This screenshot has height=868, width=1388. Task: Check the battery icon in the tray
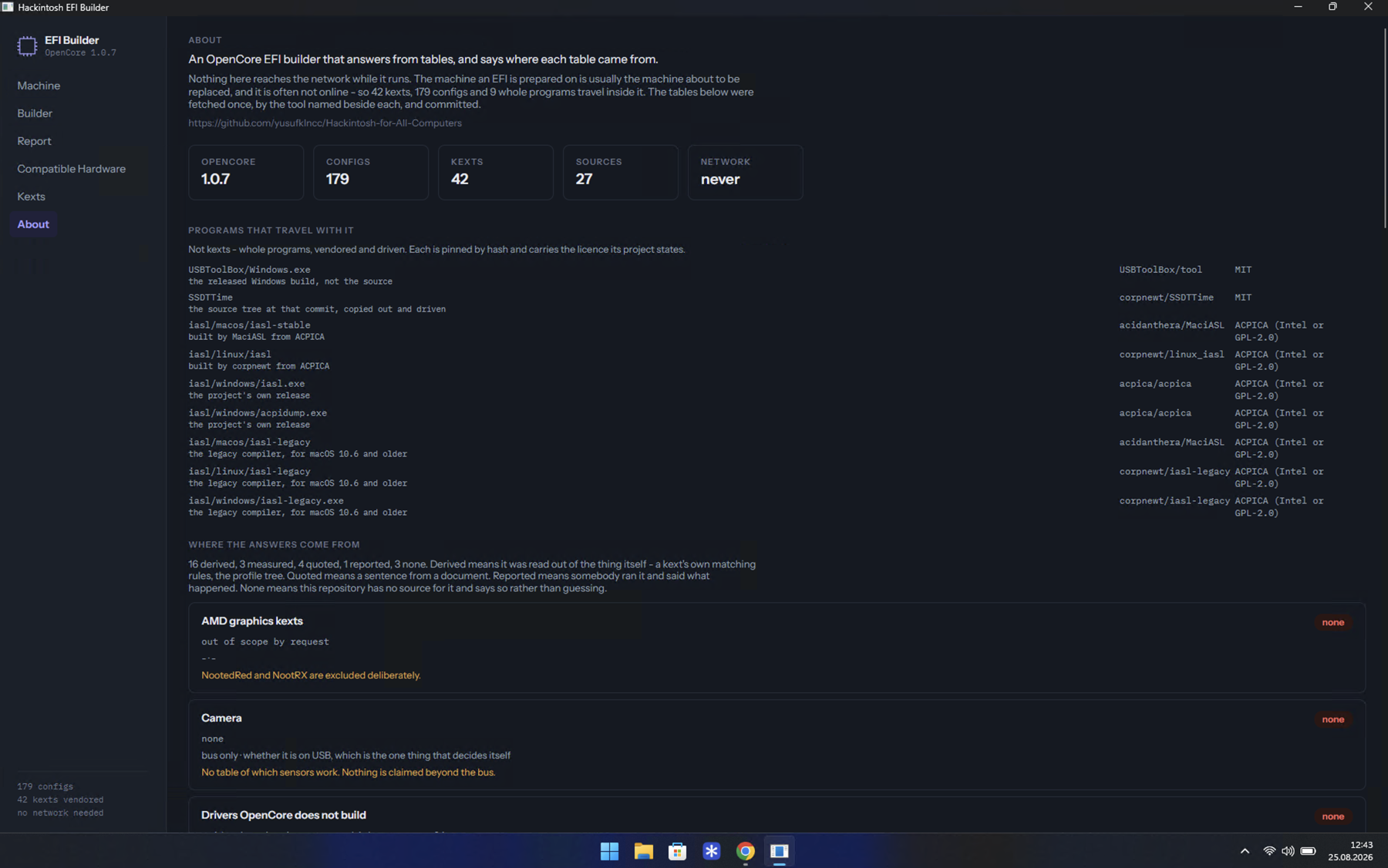click(x=1308, y=851)
